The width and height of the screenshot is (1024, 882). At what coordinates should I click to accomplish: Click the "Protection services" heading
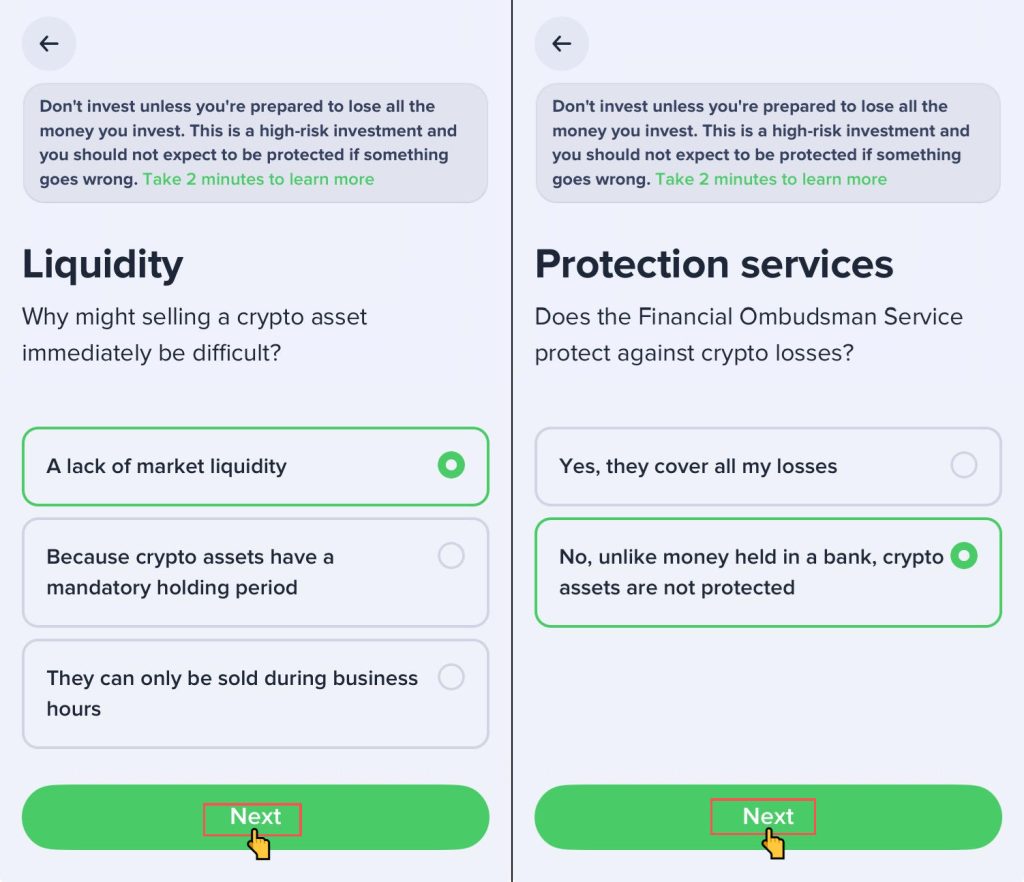(714, 265)
